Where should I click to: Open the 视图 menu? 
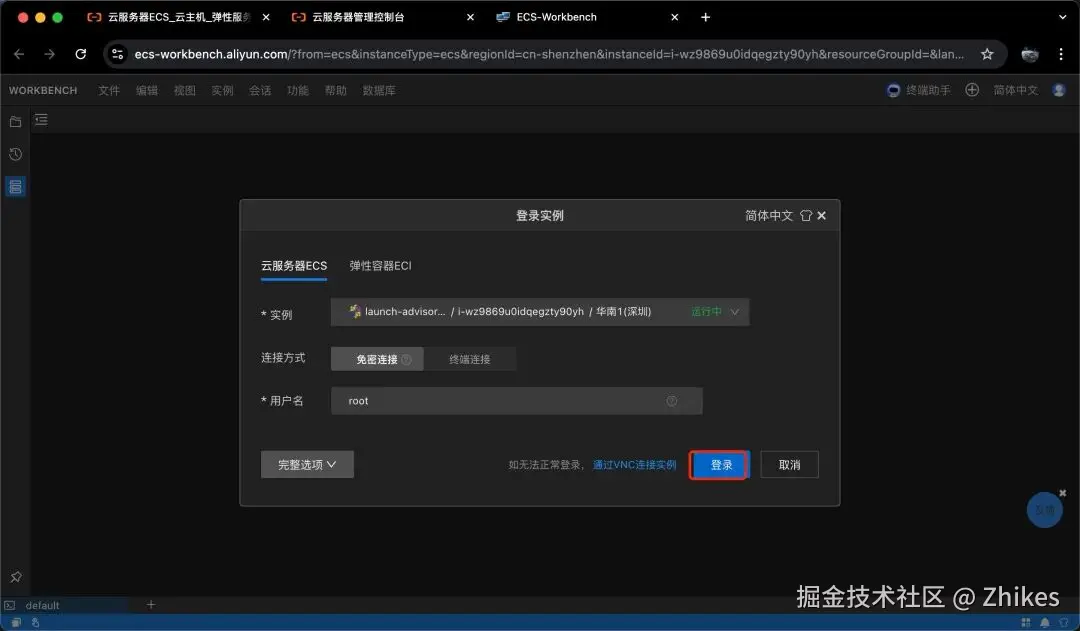pos(185,90)
